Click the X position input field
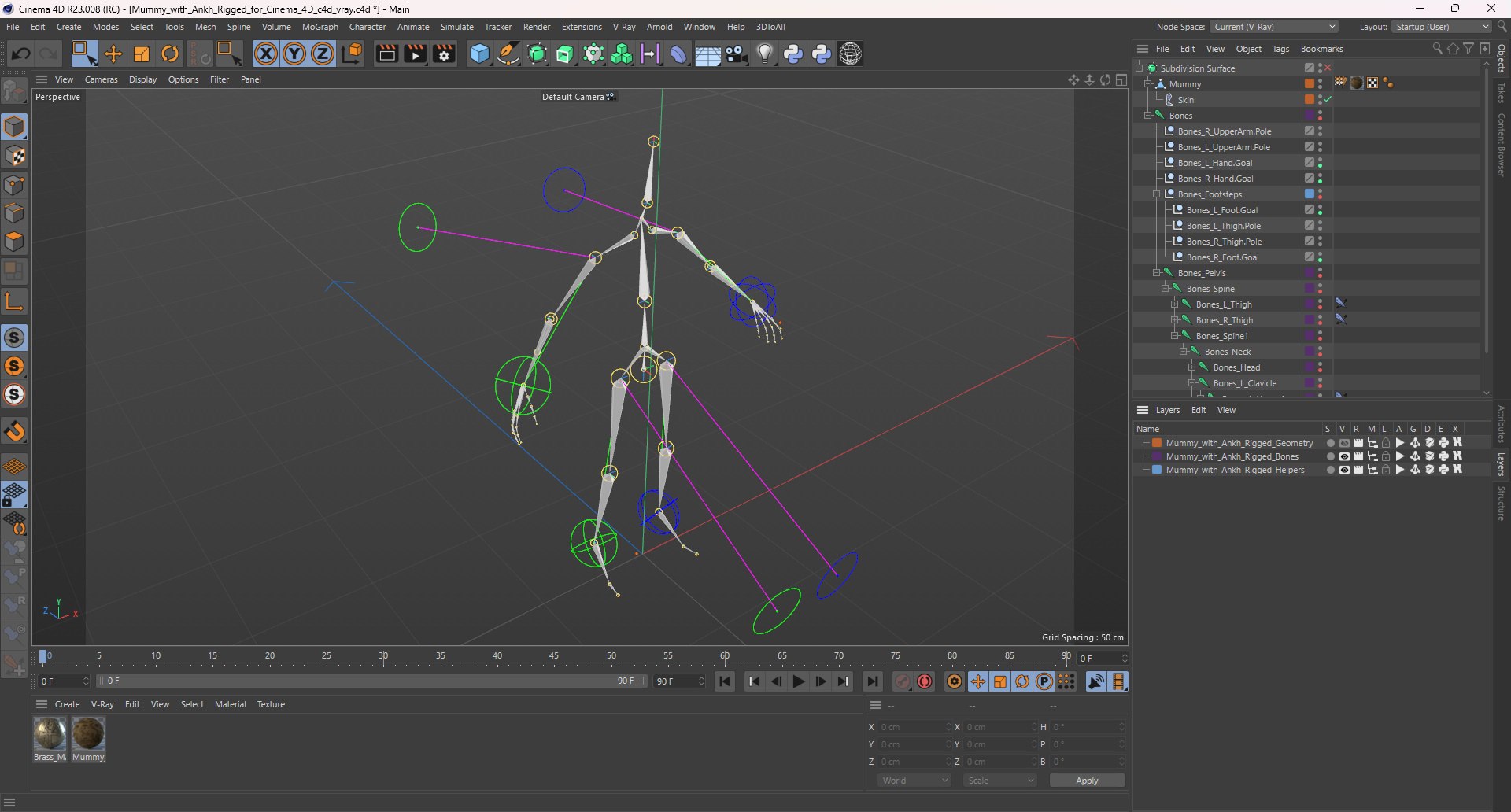The width and height of the screenshot is (1511, 812). point(913,727)
